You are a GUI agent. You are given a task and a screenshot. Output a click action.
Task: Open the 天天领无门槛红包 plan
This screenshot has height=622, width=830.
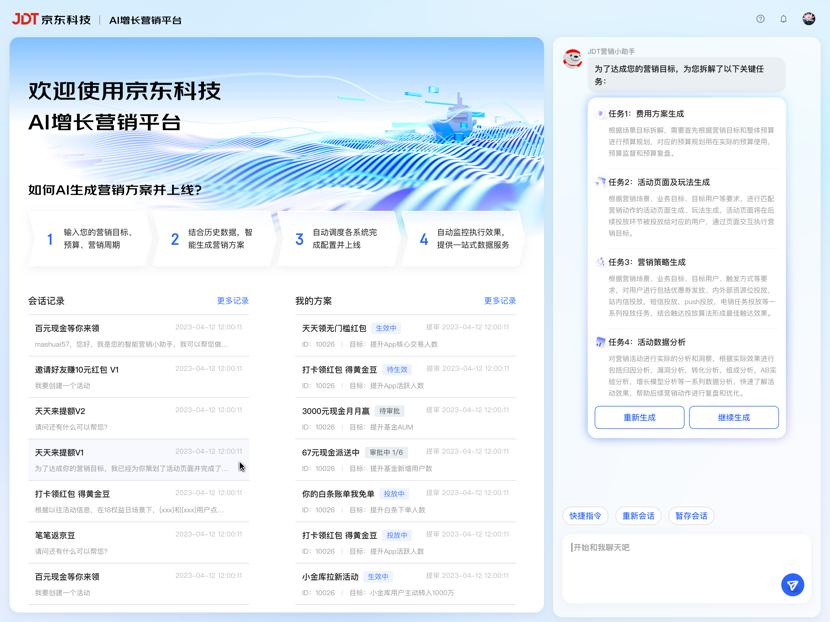coord(405,336)
